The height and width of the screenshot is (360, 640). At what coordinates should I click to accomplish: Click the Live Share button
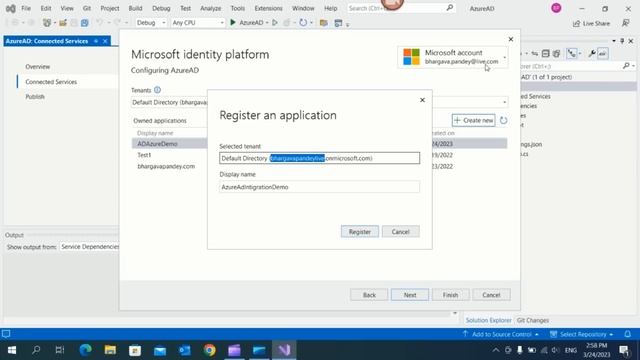(591, 24)
